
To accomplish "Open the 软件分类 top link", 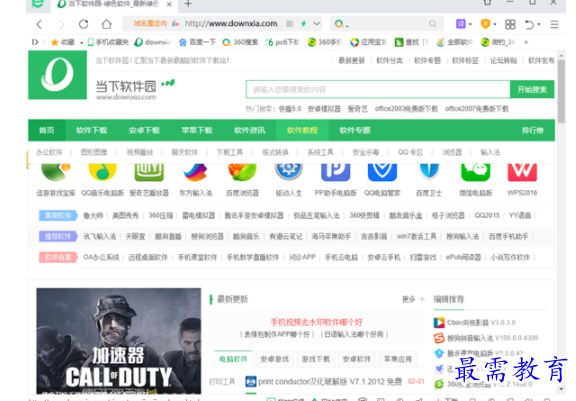I will coord(389,61).
